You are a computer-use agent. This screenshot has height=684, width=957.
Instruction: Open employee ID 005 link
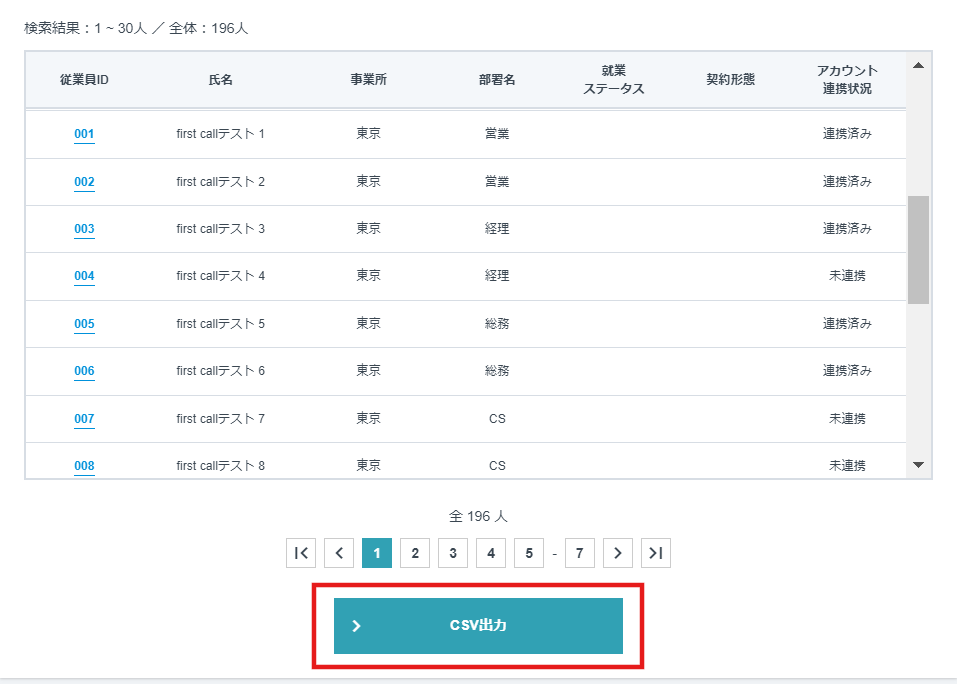point(84,324)
